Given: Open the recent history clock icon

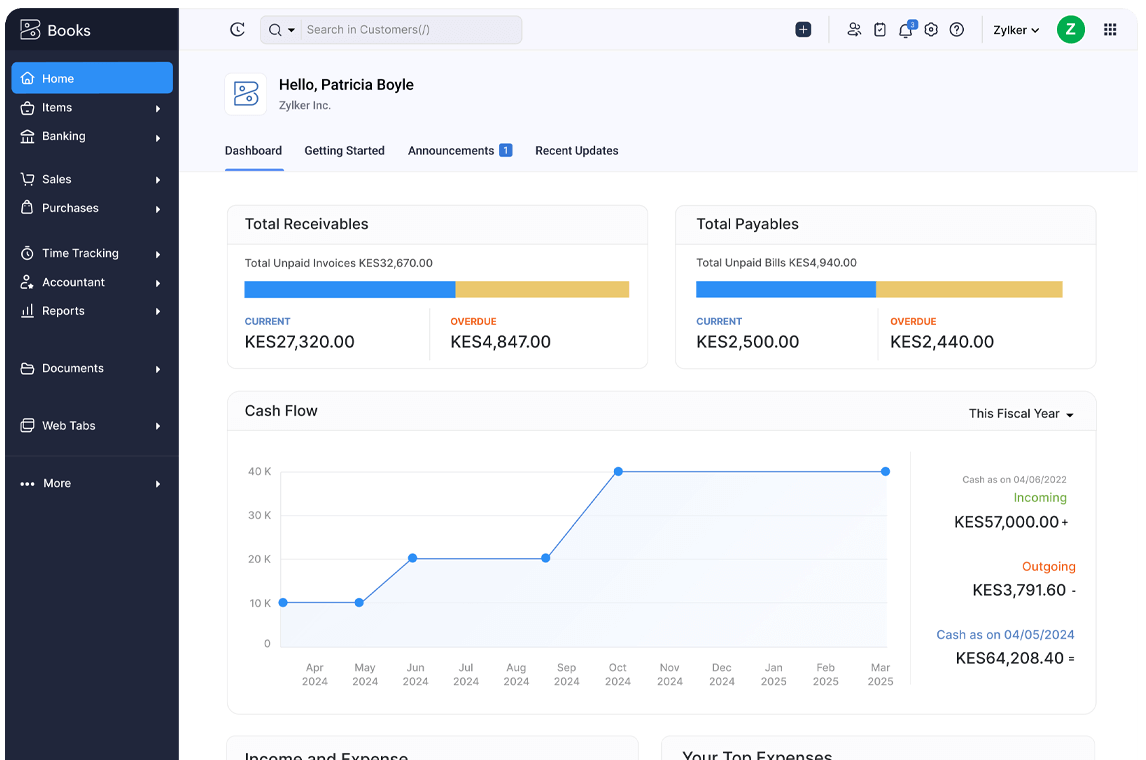Looking at the screenshot, I should click(x=237, y=29).
